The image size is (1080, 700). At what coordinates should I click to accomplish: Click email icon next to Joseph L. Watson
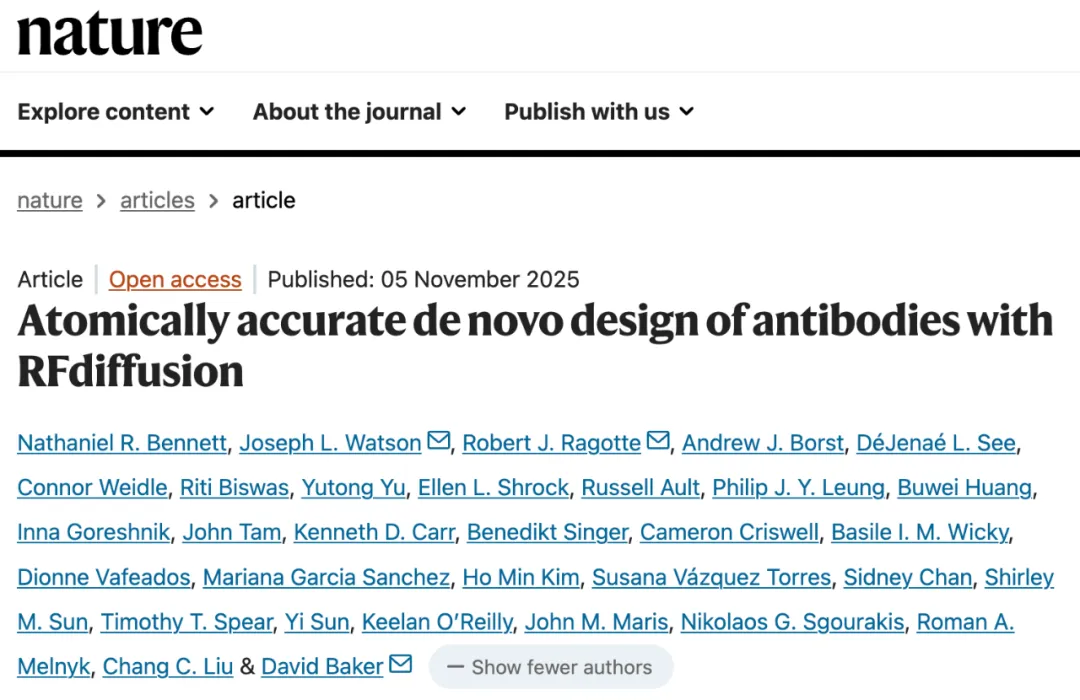[438, 441]
